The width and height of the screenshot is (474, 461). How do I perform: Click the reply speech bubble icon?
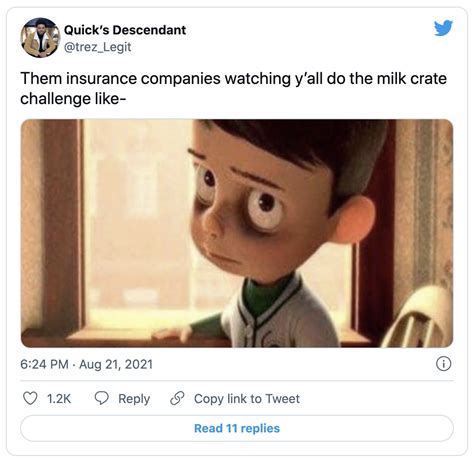101,398
